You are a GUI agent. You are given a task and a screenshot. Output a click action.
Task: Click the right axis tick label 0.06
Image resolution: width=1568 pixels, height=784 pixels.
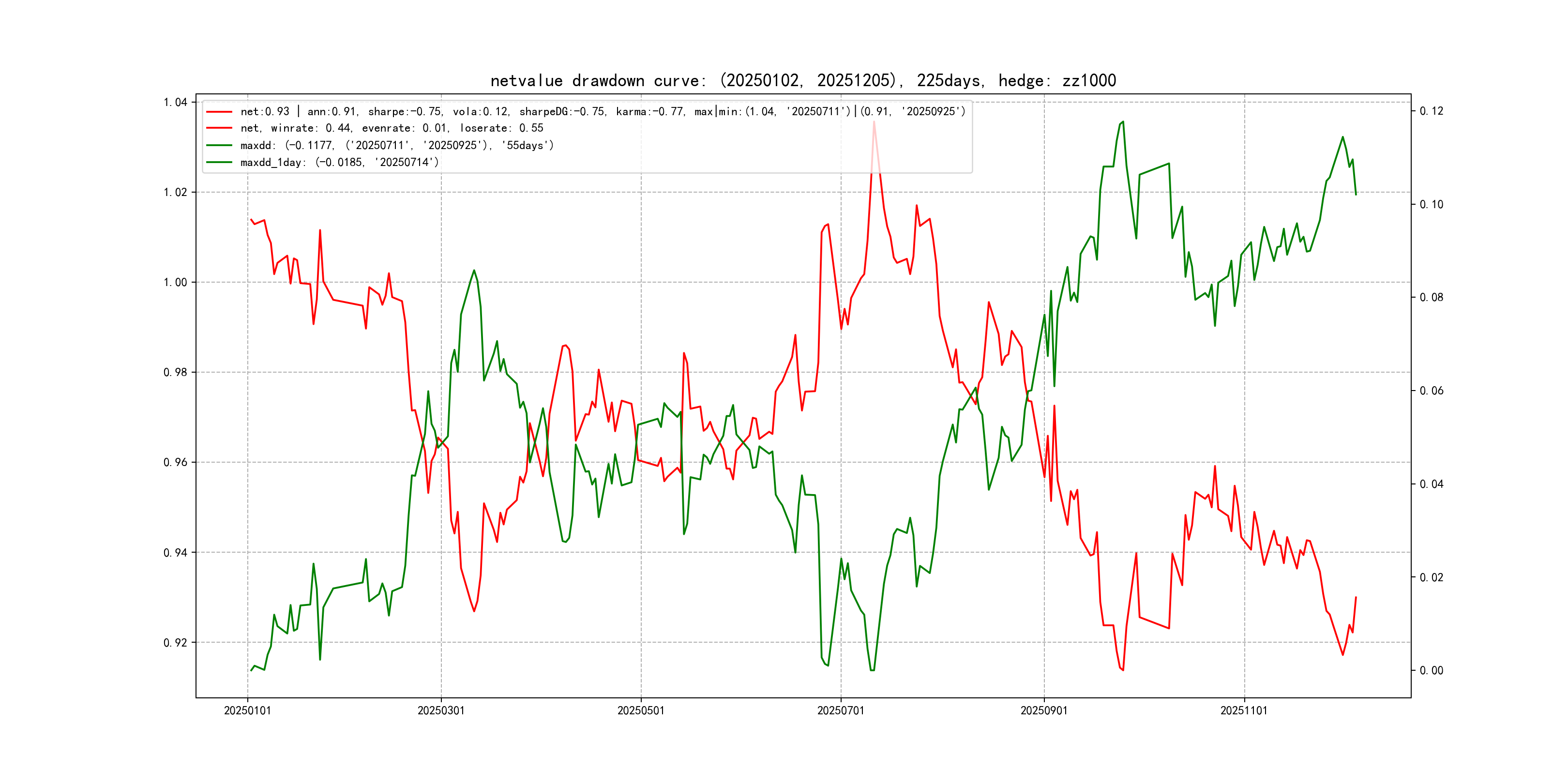coord(1431,390)
